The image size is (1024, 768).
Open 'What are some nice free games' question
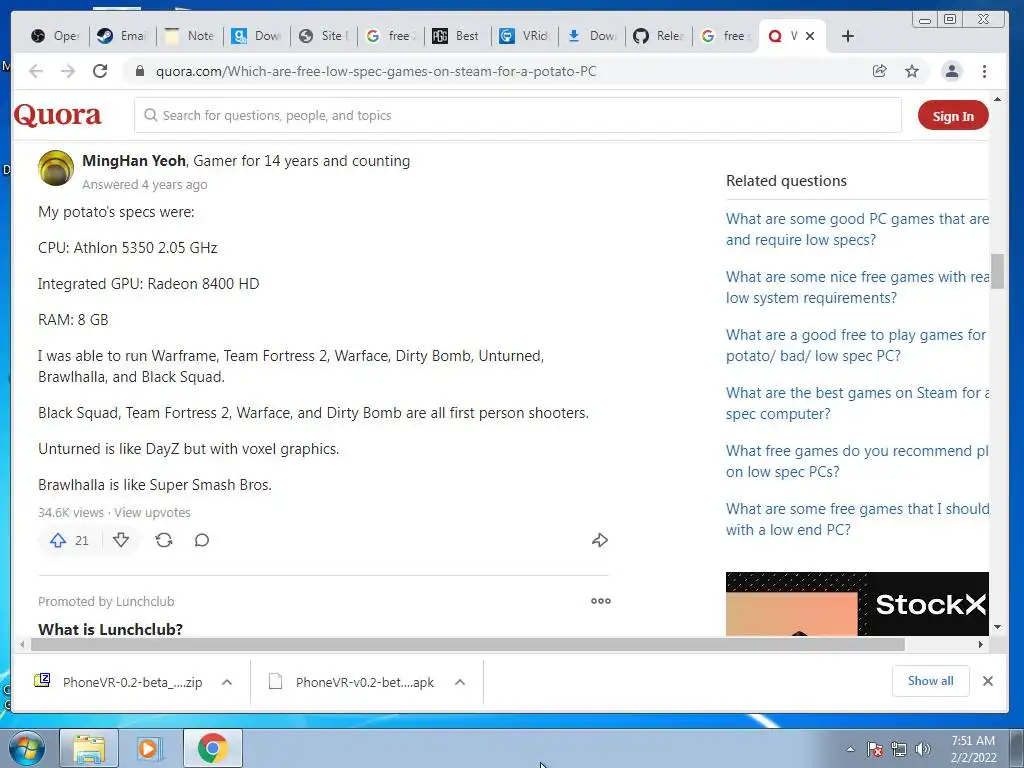tap(857, 287)
